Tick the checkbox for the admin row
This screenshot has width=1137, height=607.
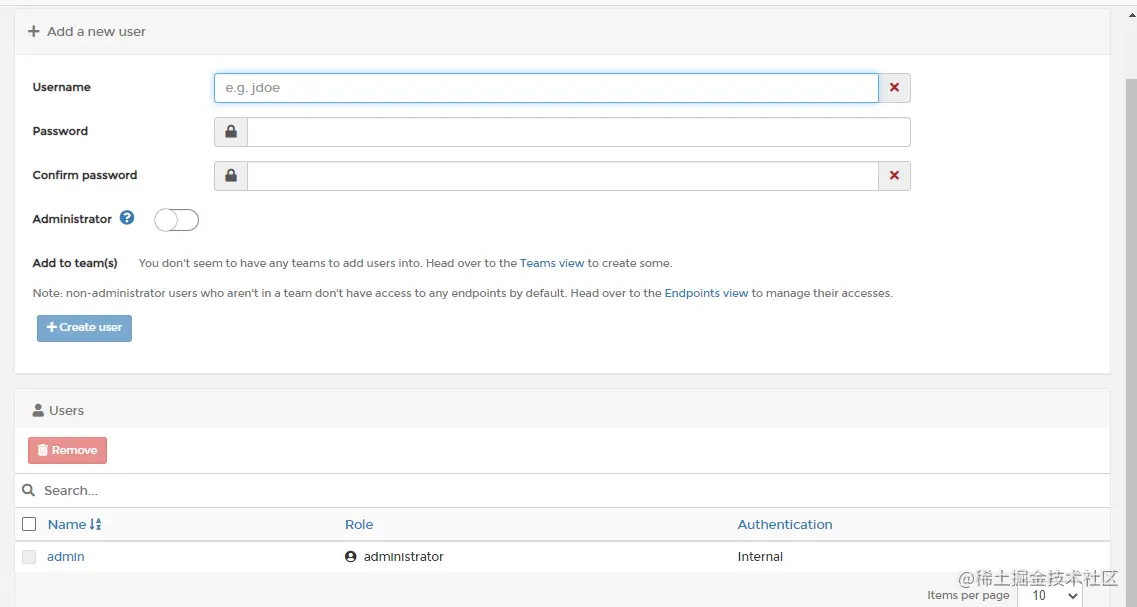point(29,557)
